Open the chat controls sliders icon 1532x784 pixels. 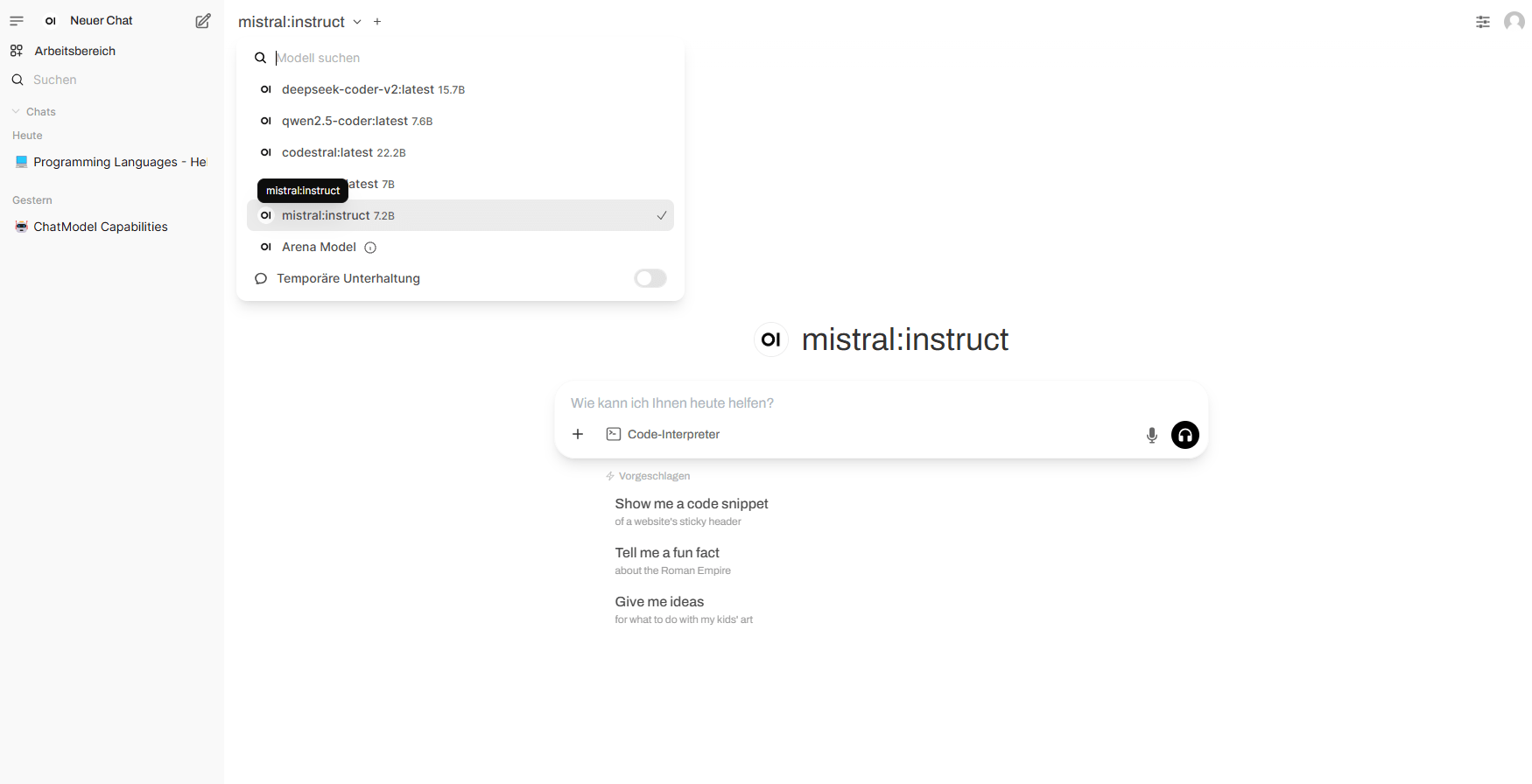point(1483,22)
